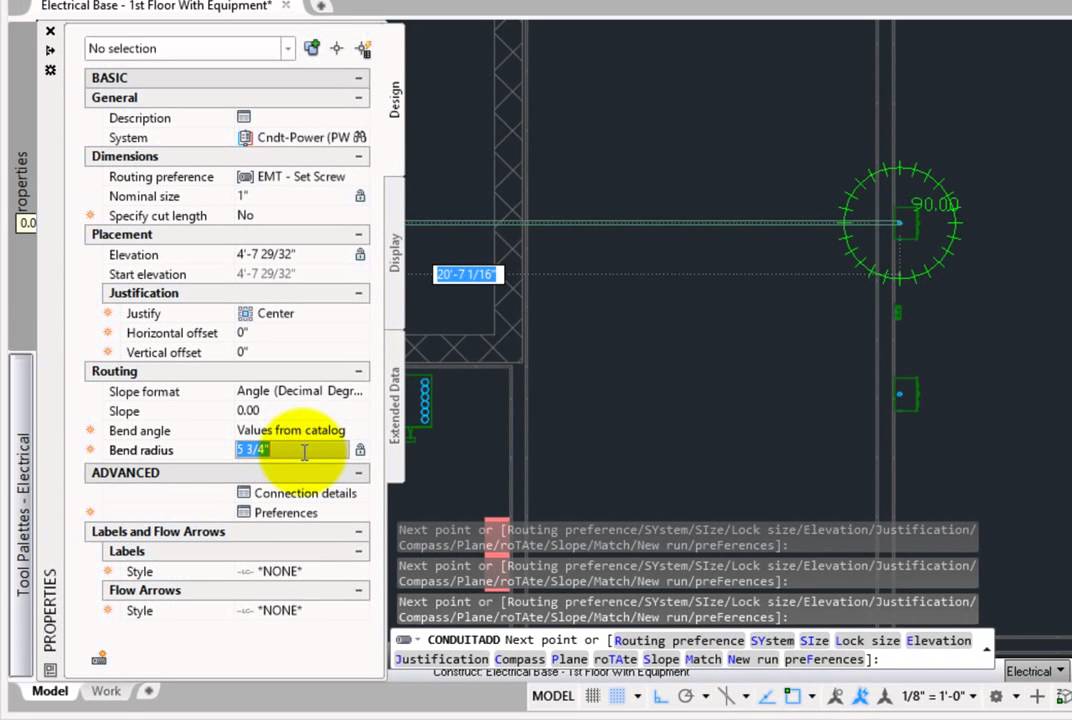Open the No selection dropdown

288,49
